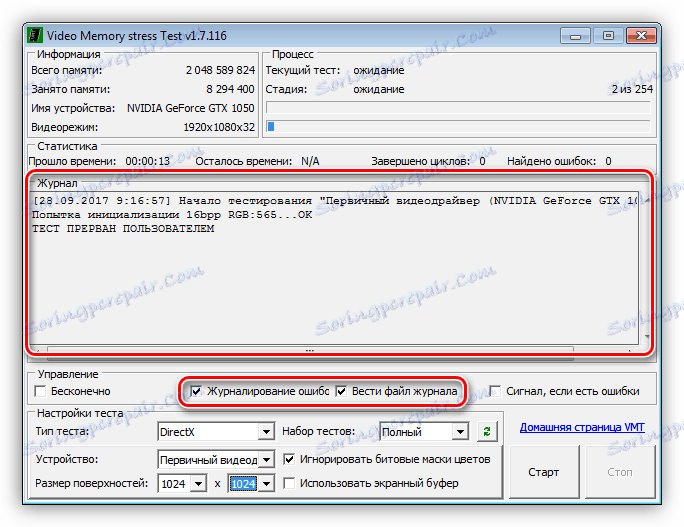
Task: Click the used memory value 8 294 400
Action: (x=230, y=89)
